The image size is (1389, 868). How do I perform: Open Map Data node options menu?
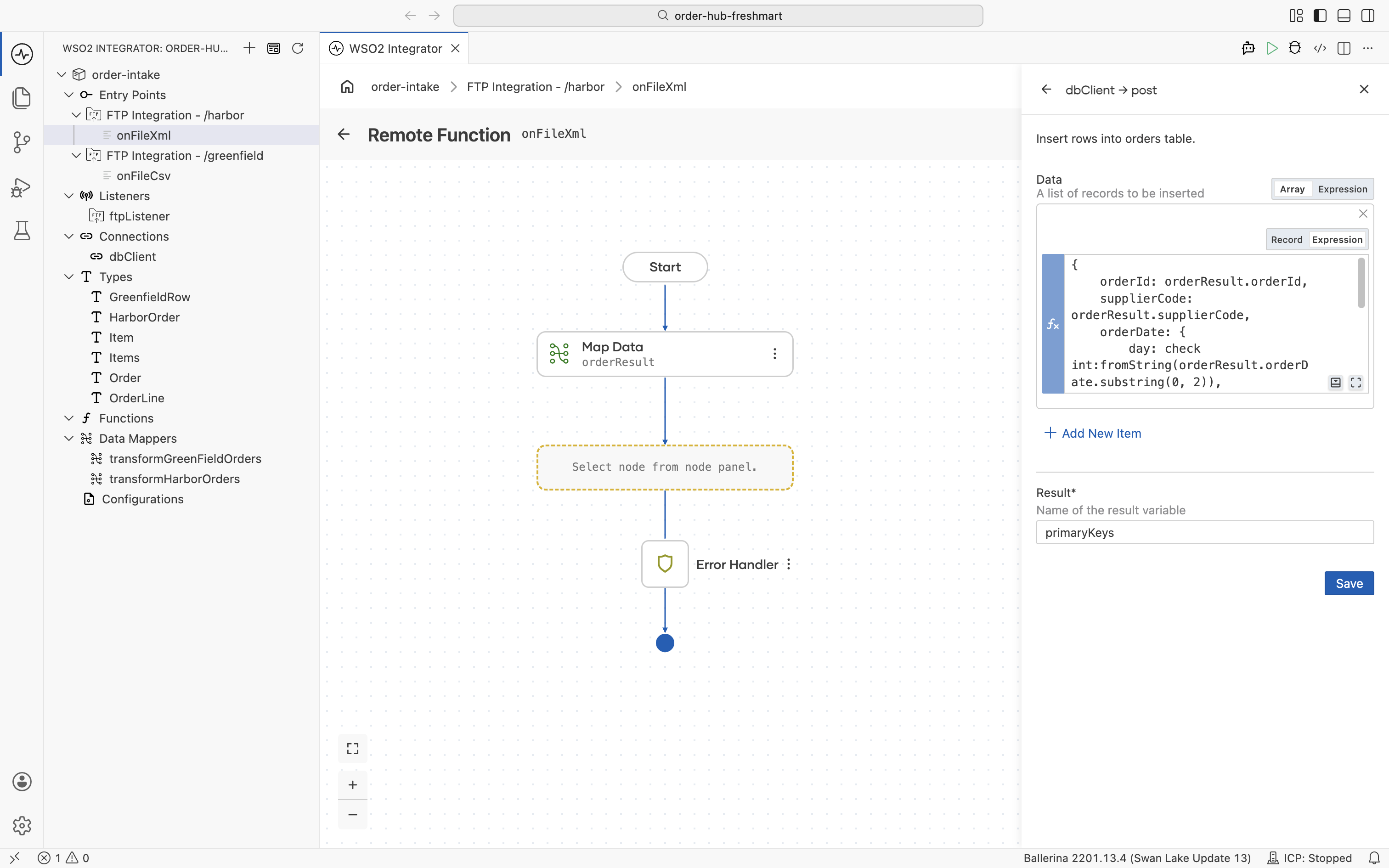[775, 354]
